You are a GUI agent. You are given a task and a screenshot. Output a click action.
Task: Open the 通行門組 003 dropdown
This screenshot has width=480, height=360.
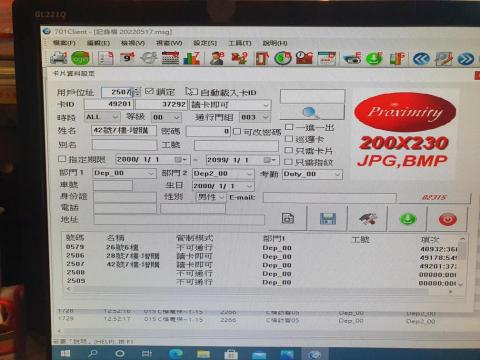click(255, 117)
